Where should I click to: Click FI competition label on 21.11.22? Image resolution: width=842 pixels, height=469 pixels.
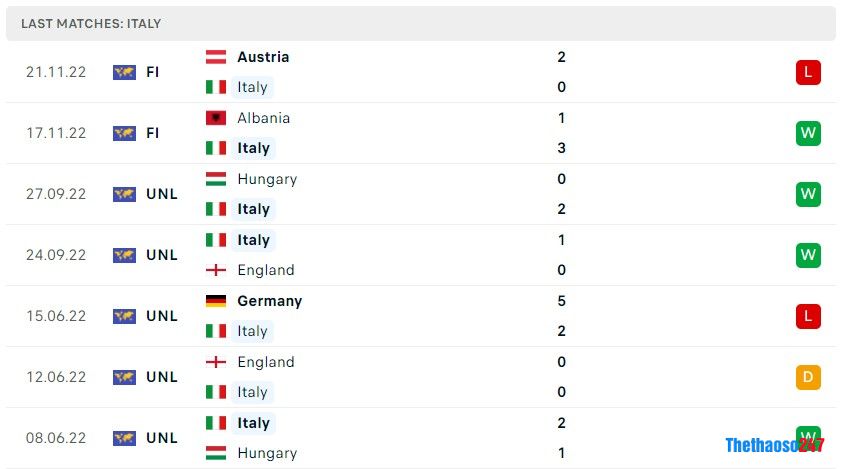coord(152,72)
